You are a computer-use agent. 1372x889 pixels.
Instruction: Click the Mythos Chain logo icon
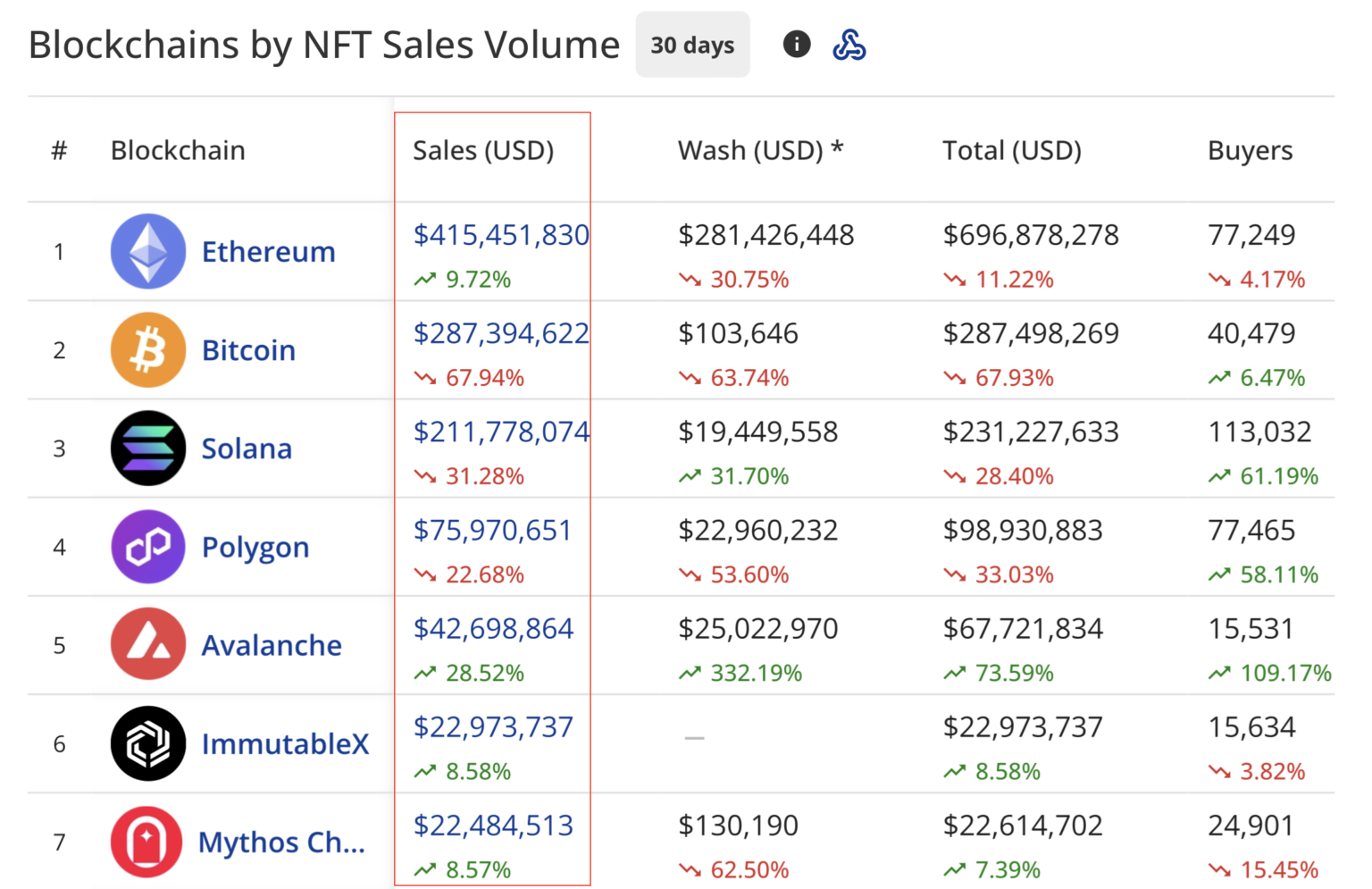(146, 841)
